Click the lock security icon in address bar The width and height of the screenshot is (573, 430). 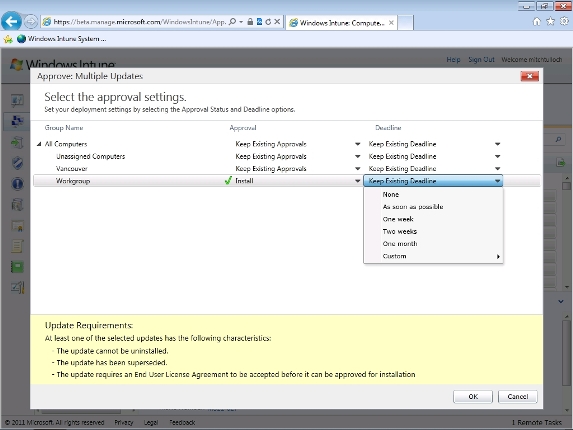click(x=250, y=22)
